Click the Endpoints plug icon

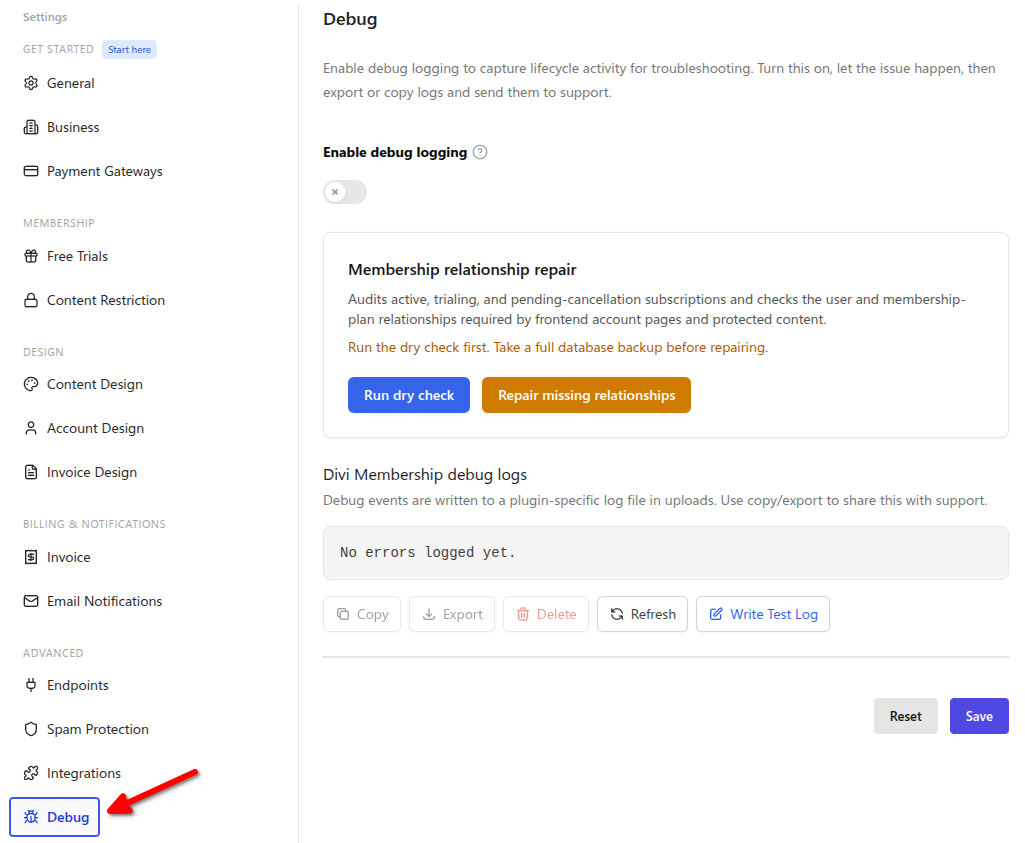31,685
